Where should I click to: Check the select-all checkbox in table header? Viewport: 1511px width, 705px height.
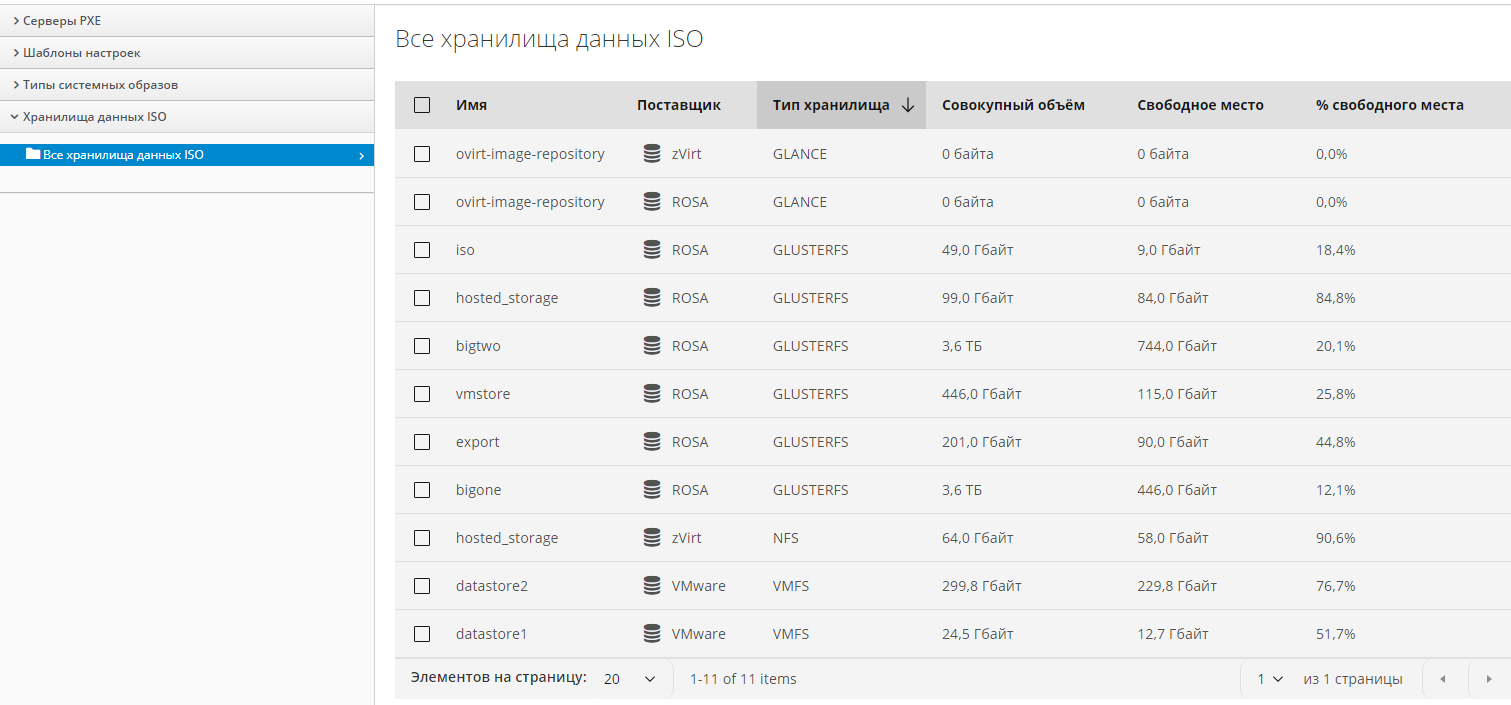422,105
